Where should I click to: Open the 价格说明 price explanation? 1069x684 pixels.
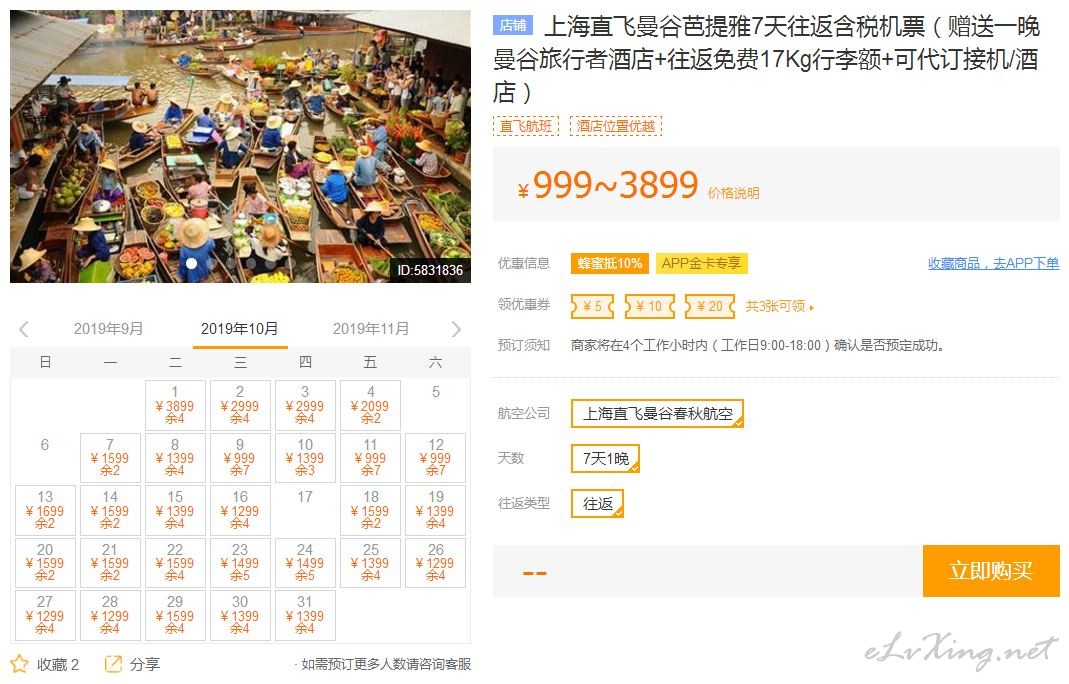733,193
